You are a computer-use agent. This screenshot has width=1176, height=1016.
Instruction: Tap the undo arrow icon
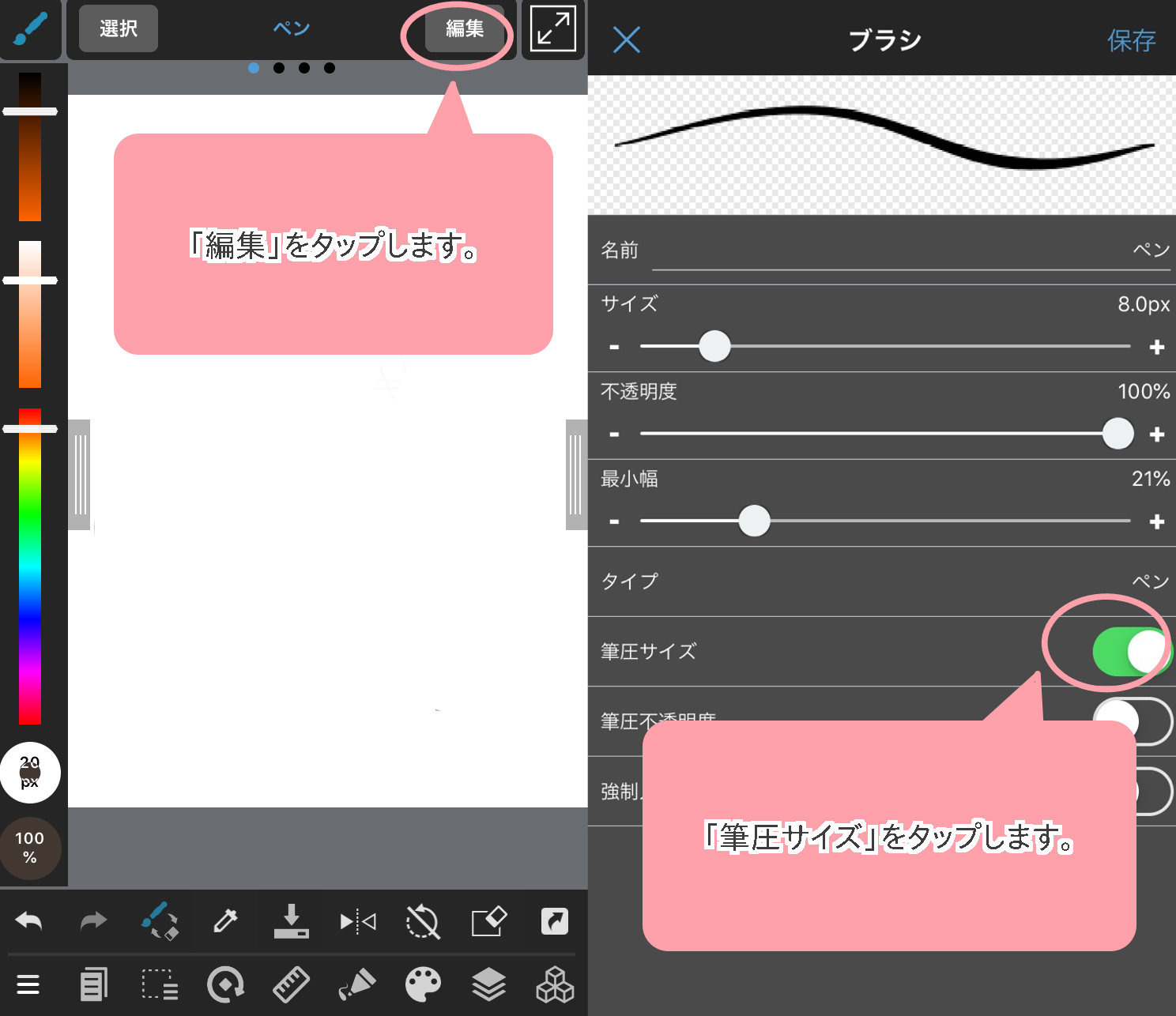29,921
